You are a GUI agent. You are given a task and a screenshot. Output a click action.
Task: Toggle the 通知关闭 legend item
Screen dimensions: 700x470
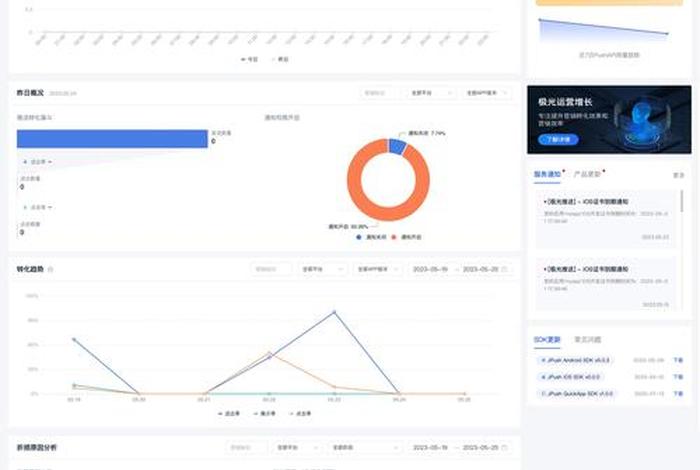coord(369,237)
